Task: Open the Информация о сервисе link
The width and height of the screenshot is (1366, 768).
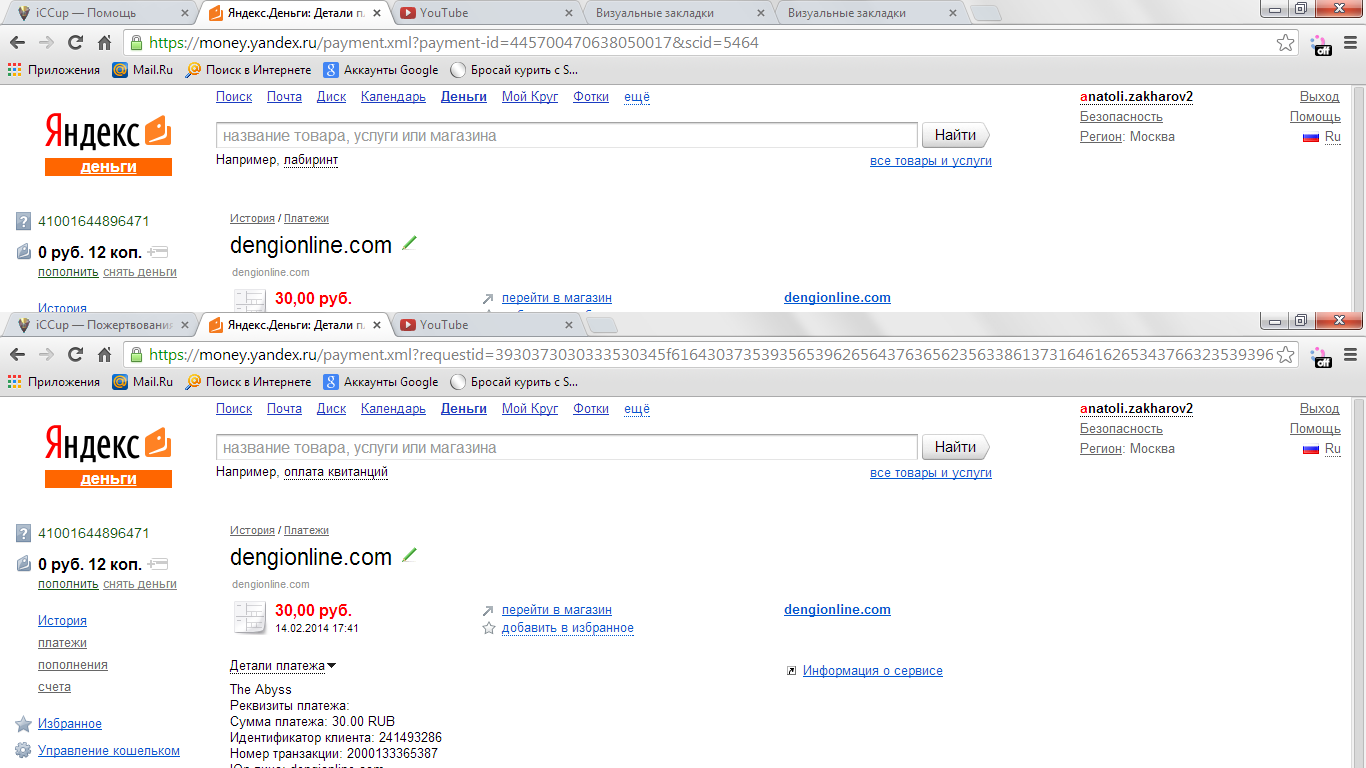Action: coord(873,671)
